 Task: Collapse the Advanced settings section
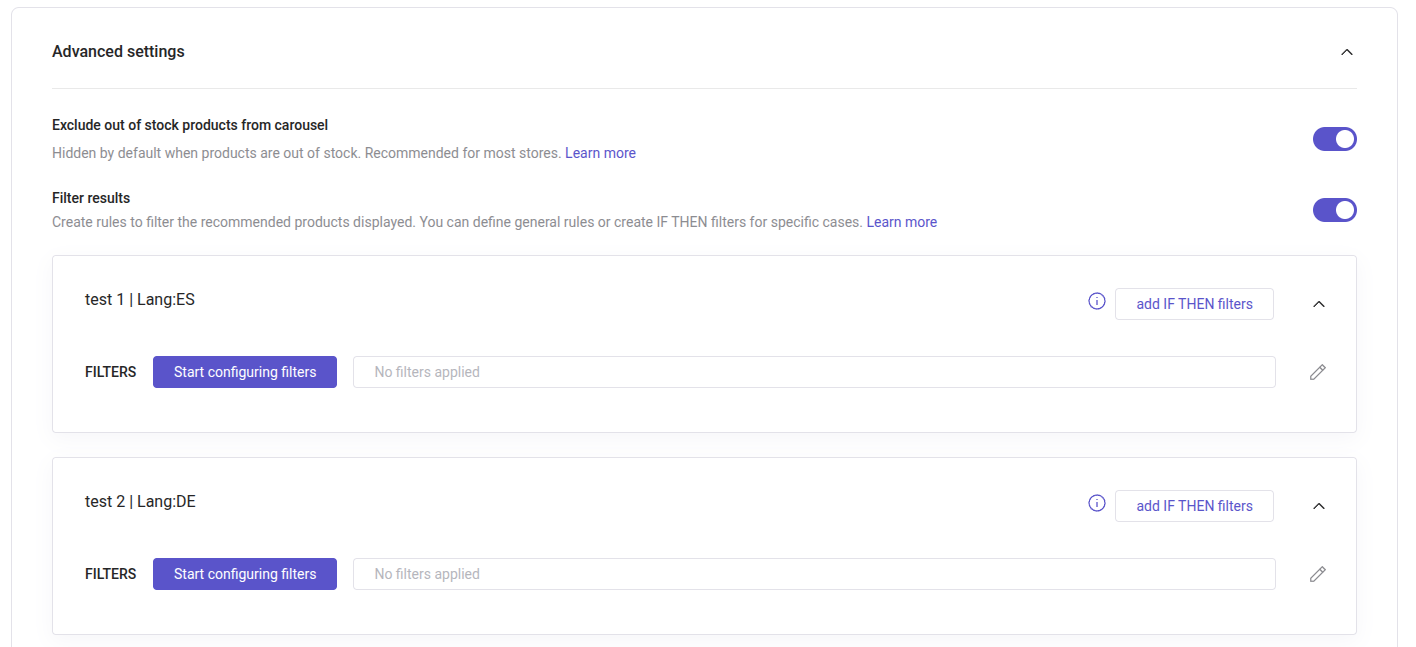1347,52
